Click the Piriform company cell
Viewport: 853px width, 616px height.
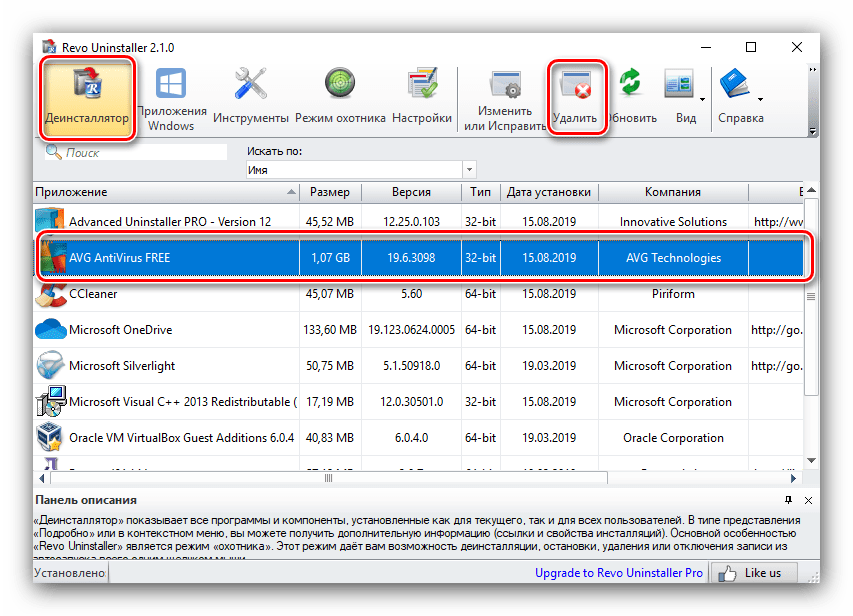pyautogui.click(x=673, y=294)
